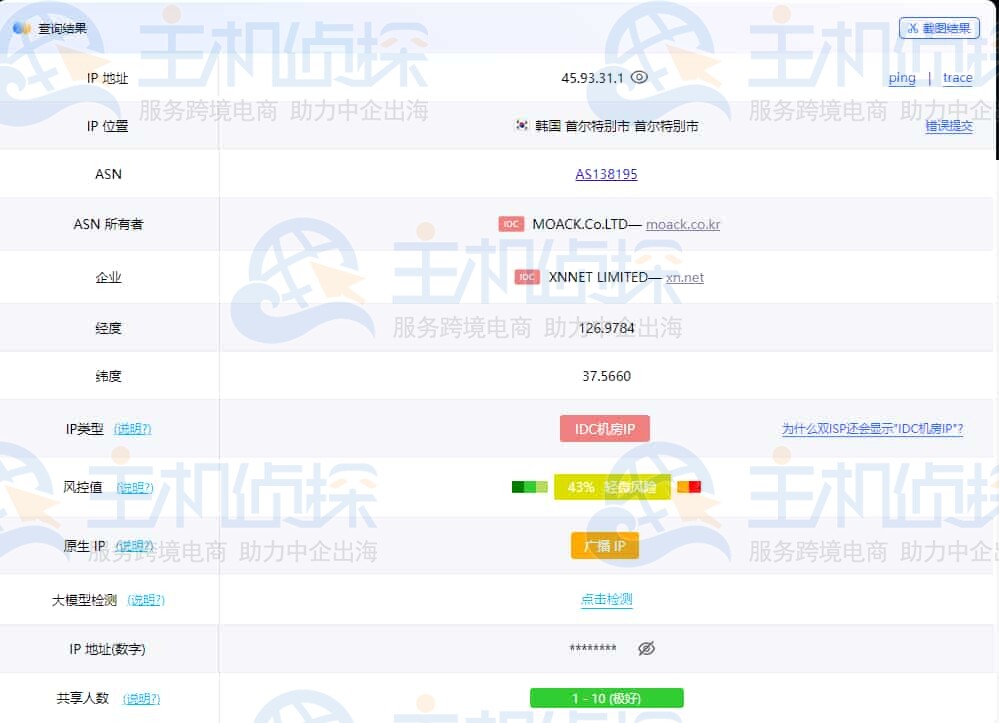Click the 查询结果 header icon
This screenshot has width=999, height=723.
click(21, 28)
